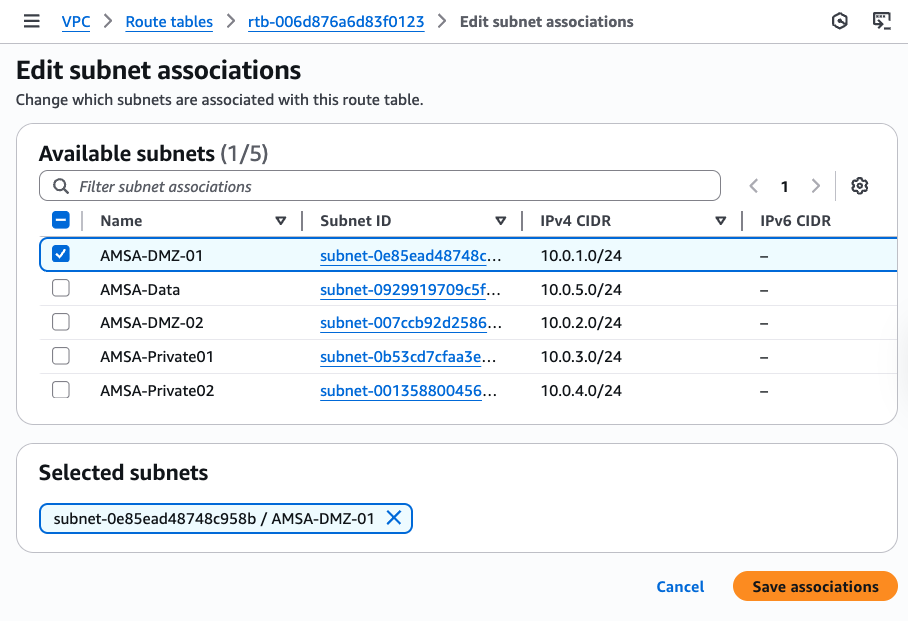Viewport: 908px width, 621px height.
Task: Navigate to VPC breadcrumb
Action: pos(75,21)
